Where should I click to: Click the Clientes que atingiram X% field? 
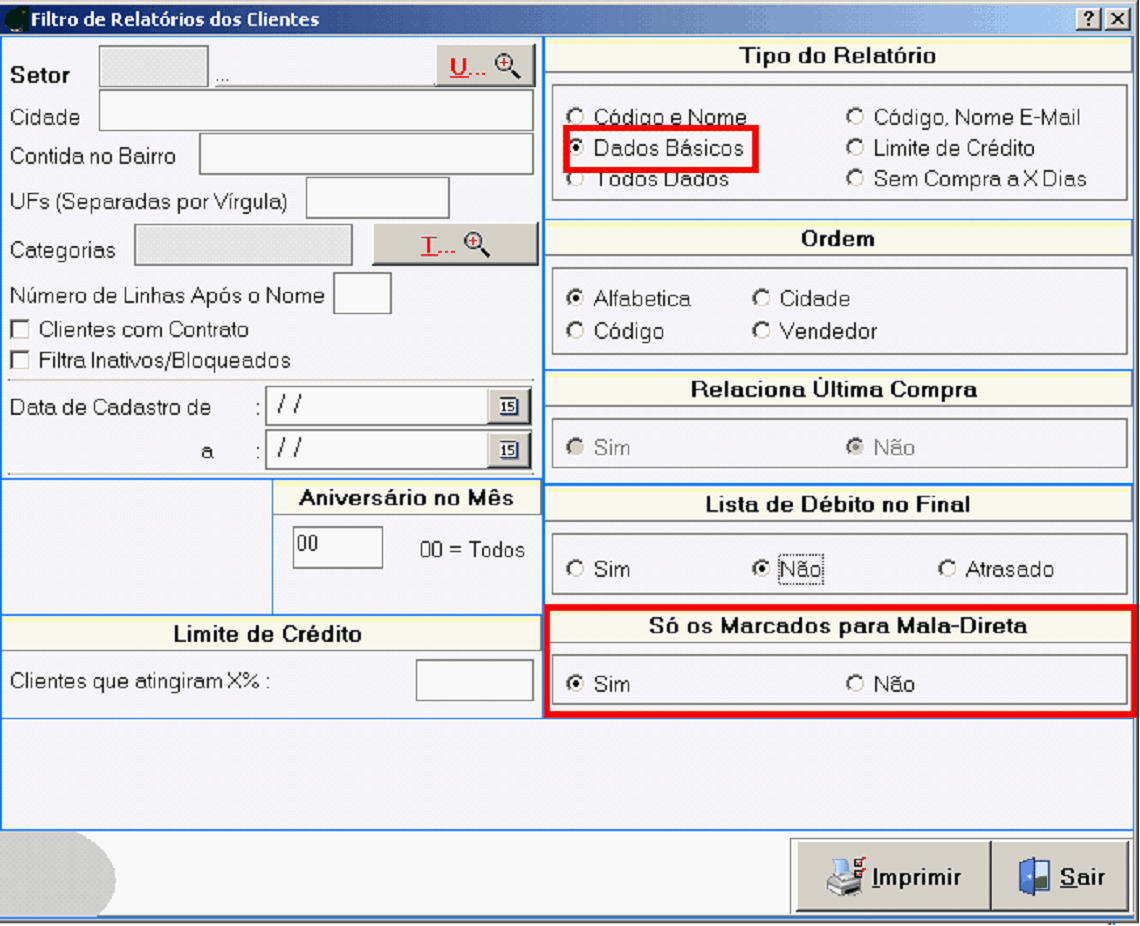pos(474,681)
